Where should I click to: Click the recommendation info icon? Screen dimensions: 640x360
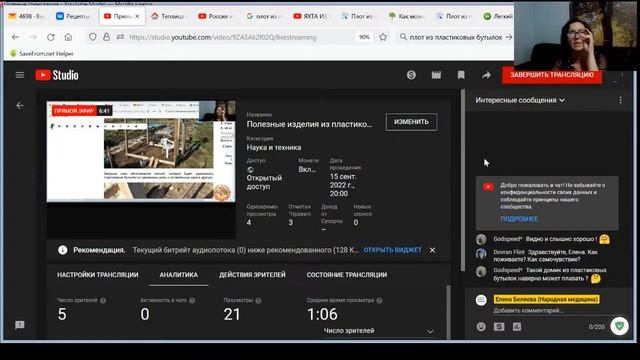pos(62,250)
